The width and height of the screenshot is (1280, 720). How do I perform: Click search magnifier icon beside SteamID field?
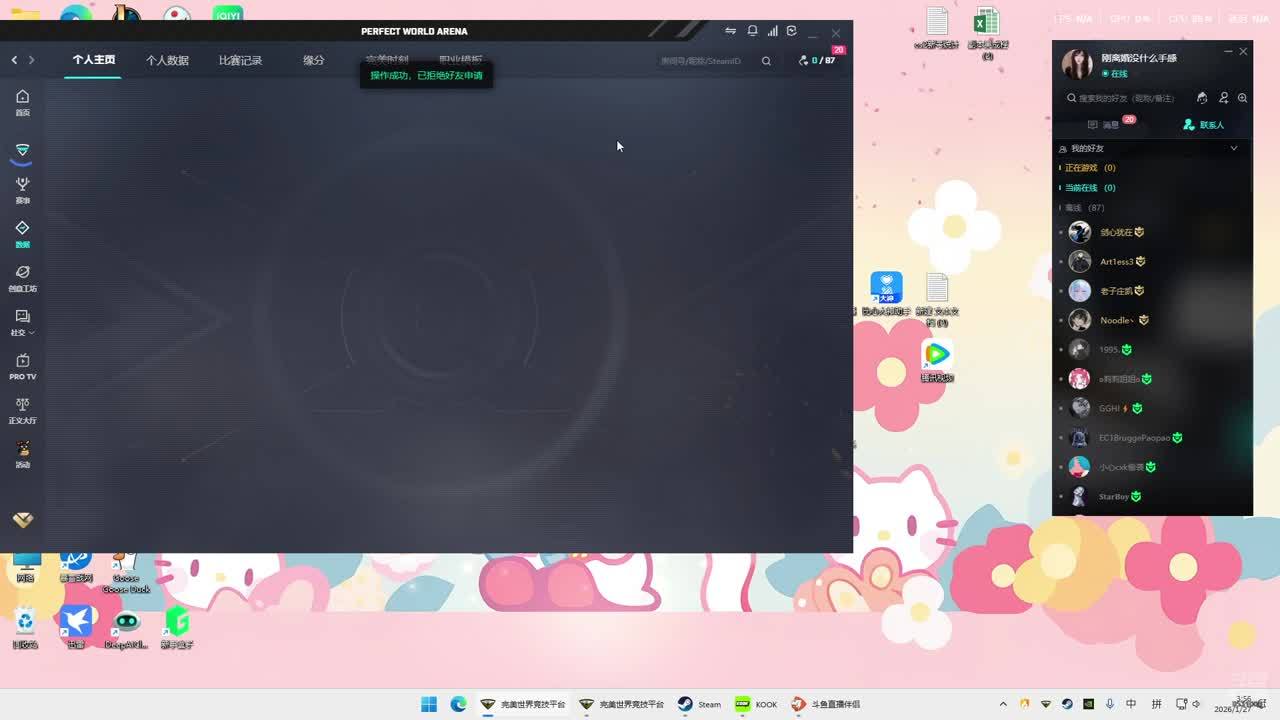[x=766, y=61]
